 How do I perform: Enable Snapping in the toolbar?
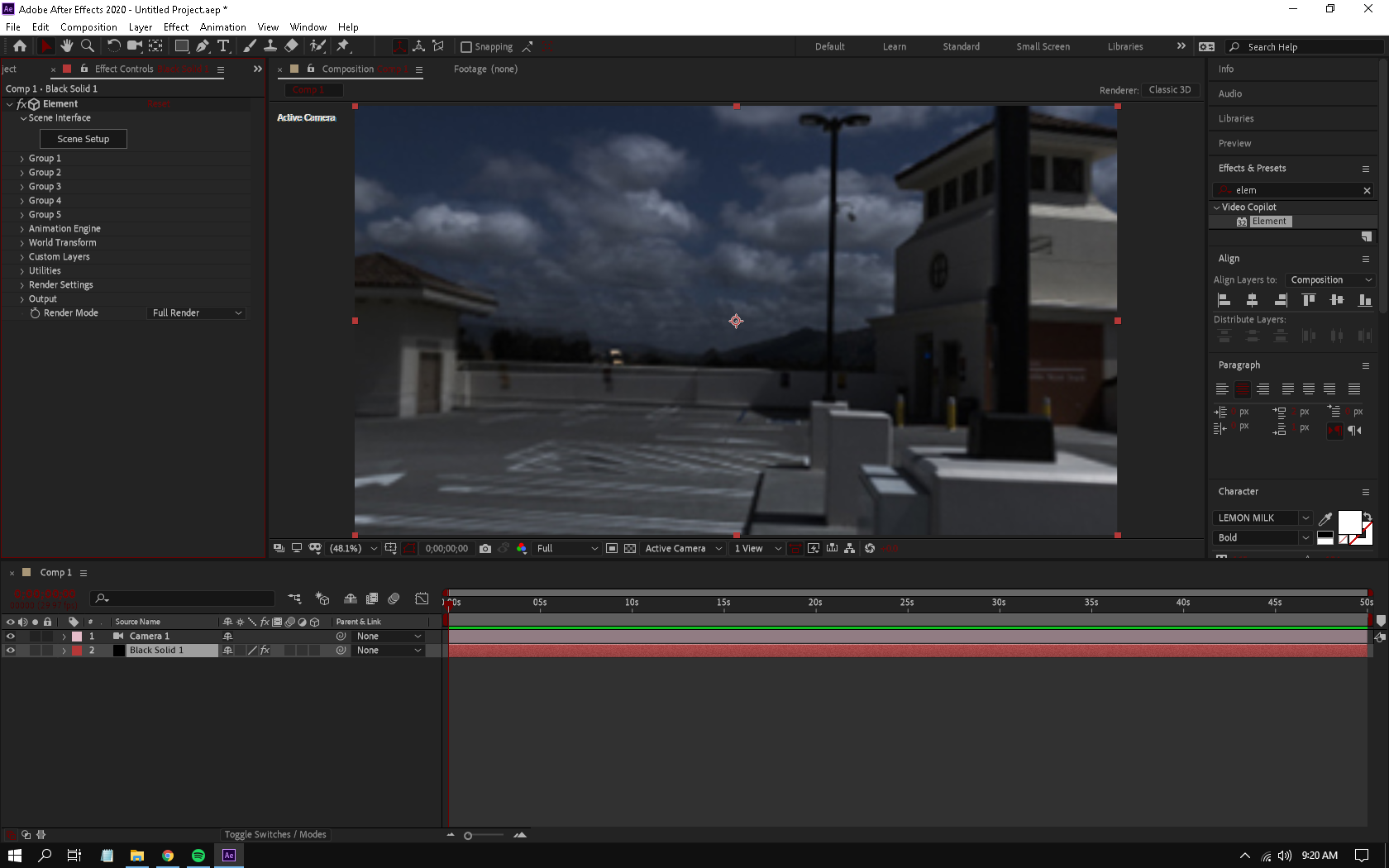(467, 46)
